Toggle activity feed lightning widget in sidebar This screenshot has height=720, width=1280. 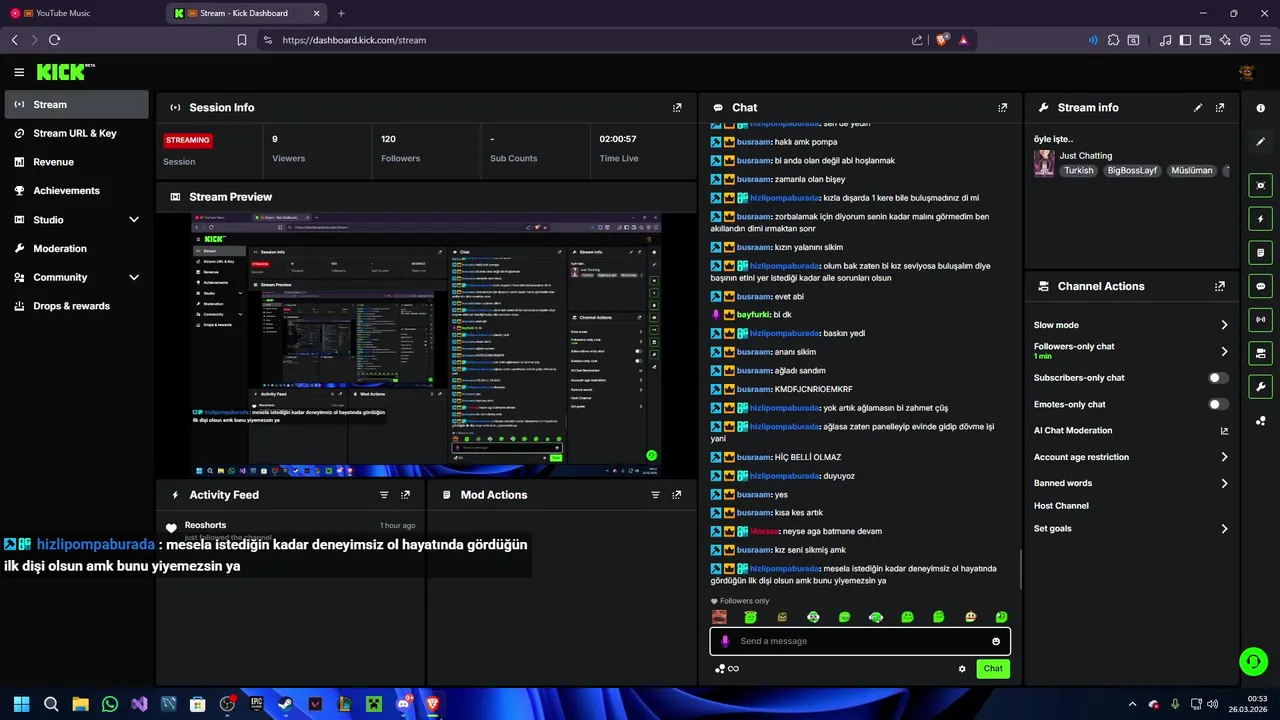click(x=1260, y=219)
